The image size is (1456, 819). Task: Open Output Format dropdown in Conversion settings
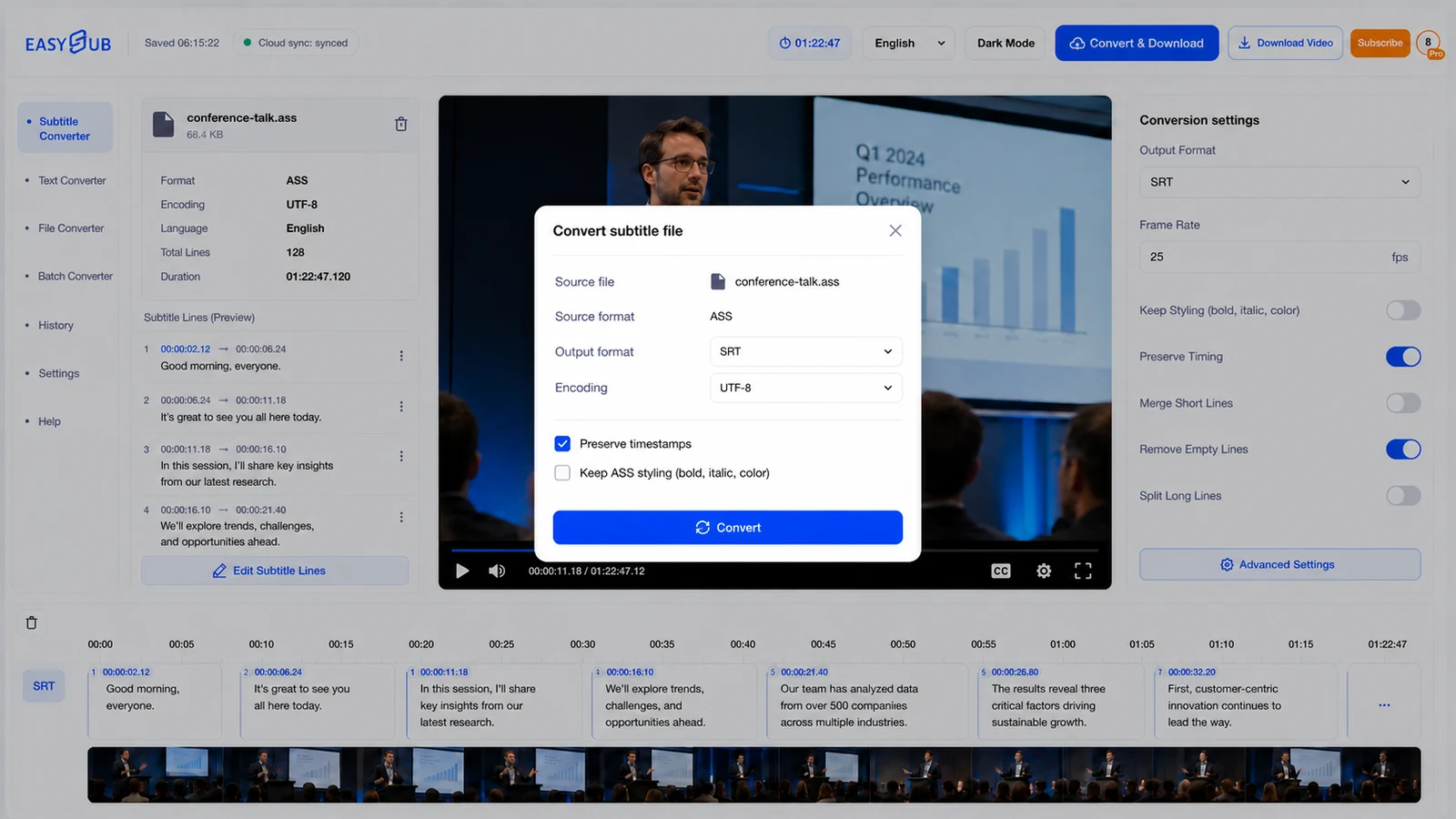pyautogui.click(x=1279, y=182)
